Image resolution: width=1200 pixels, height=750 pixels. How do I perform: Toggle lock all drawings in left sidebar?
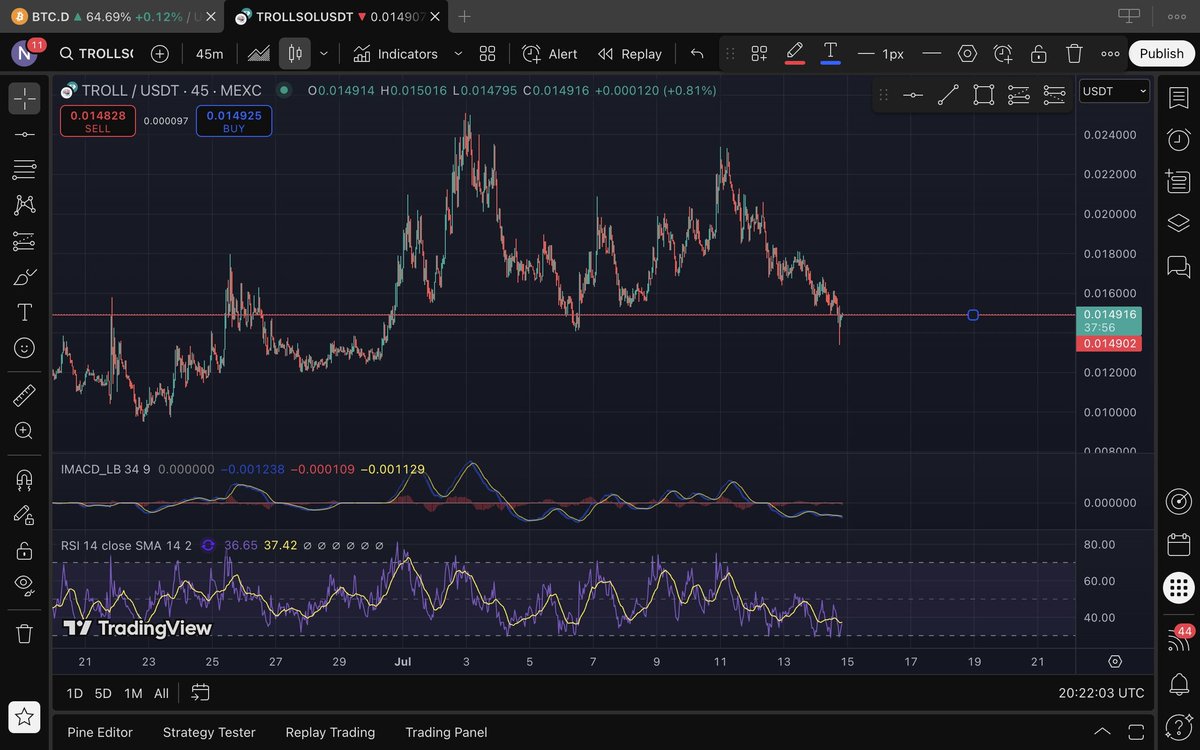click(25, 550)
